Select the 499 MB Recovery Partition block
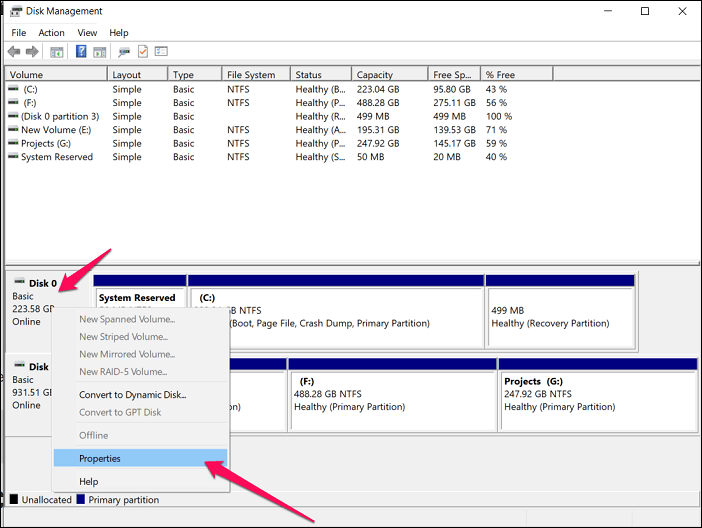The height and width of the screenshot is (528, 702). (560, 312)
